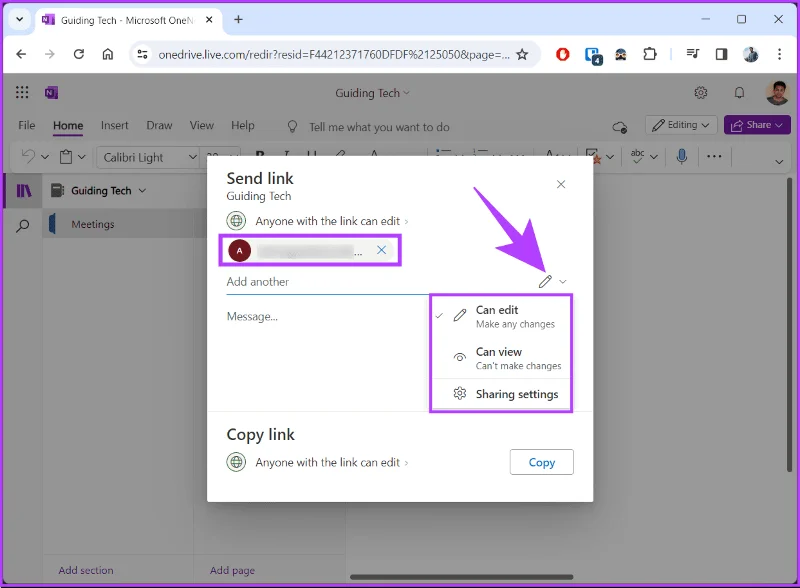Expand the ribbon collapse chevron
Image resolution: width=800 pixels, height=588 pixels.
(x=779, y=162)
